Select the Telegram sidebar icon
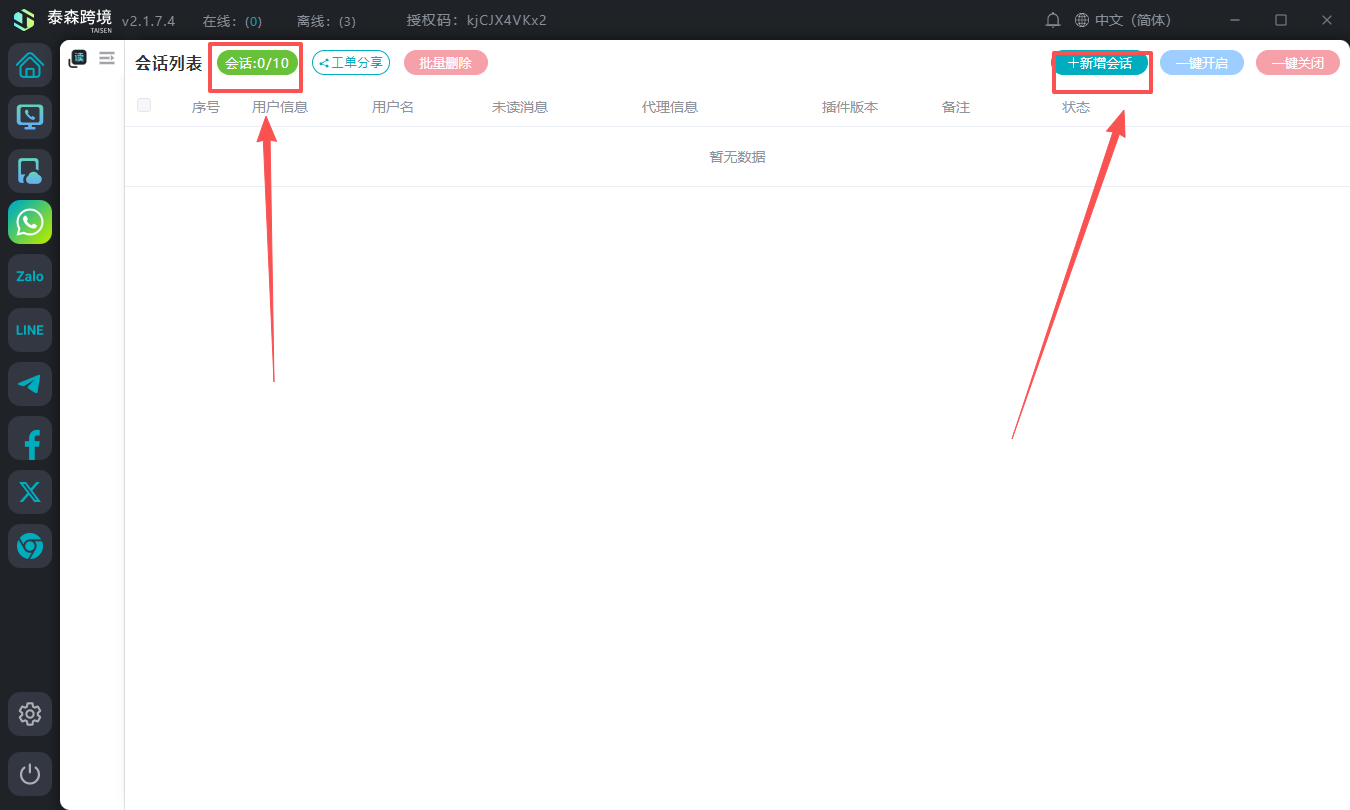The height and width of the screenshot is (810, 1350). (x=30, y=384)
